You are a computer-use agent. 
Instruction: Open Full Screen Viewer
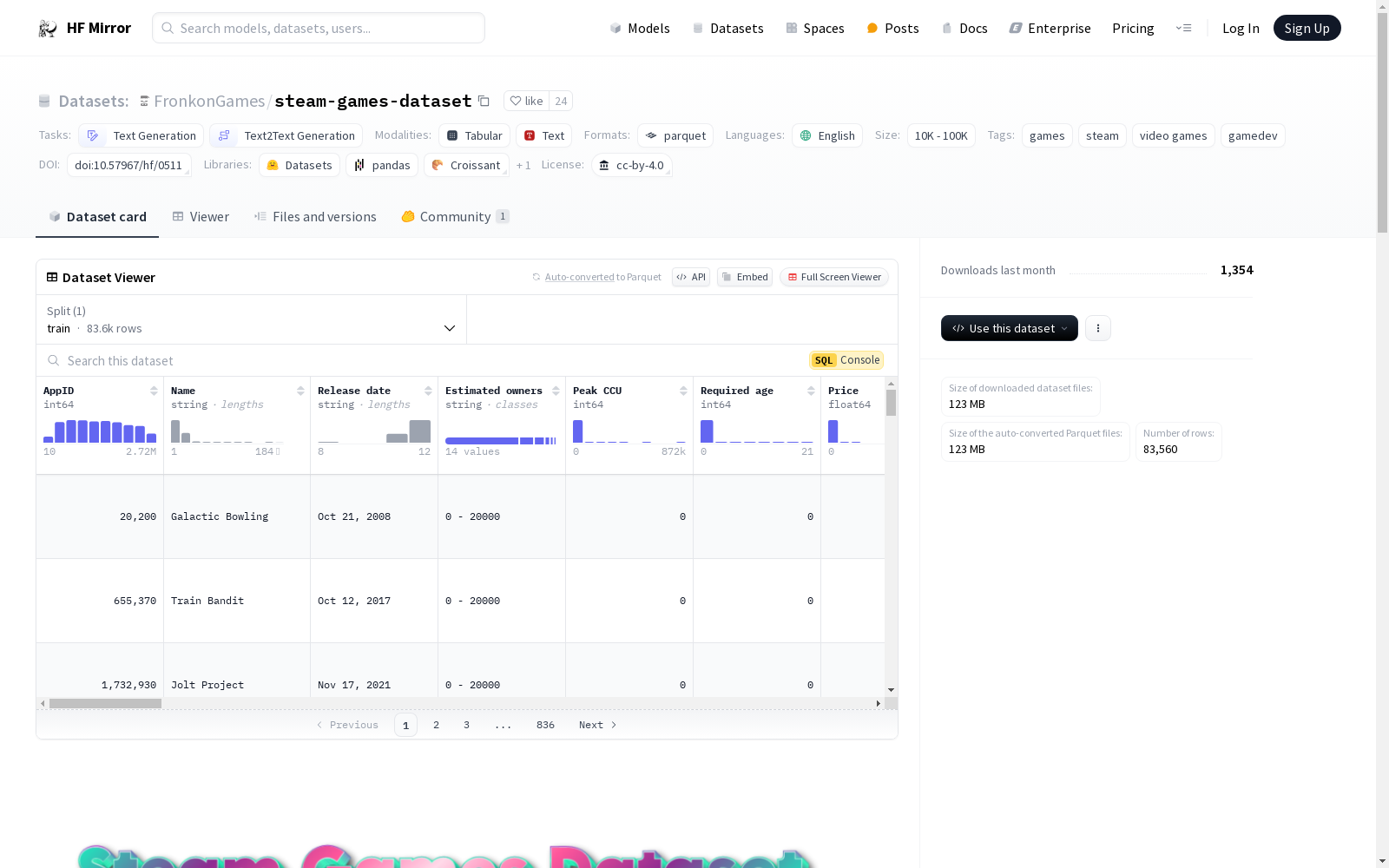(x=834, y=277)
